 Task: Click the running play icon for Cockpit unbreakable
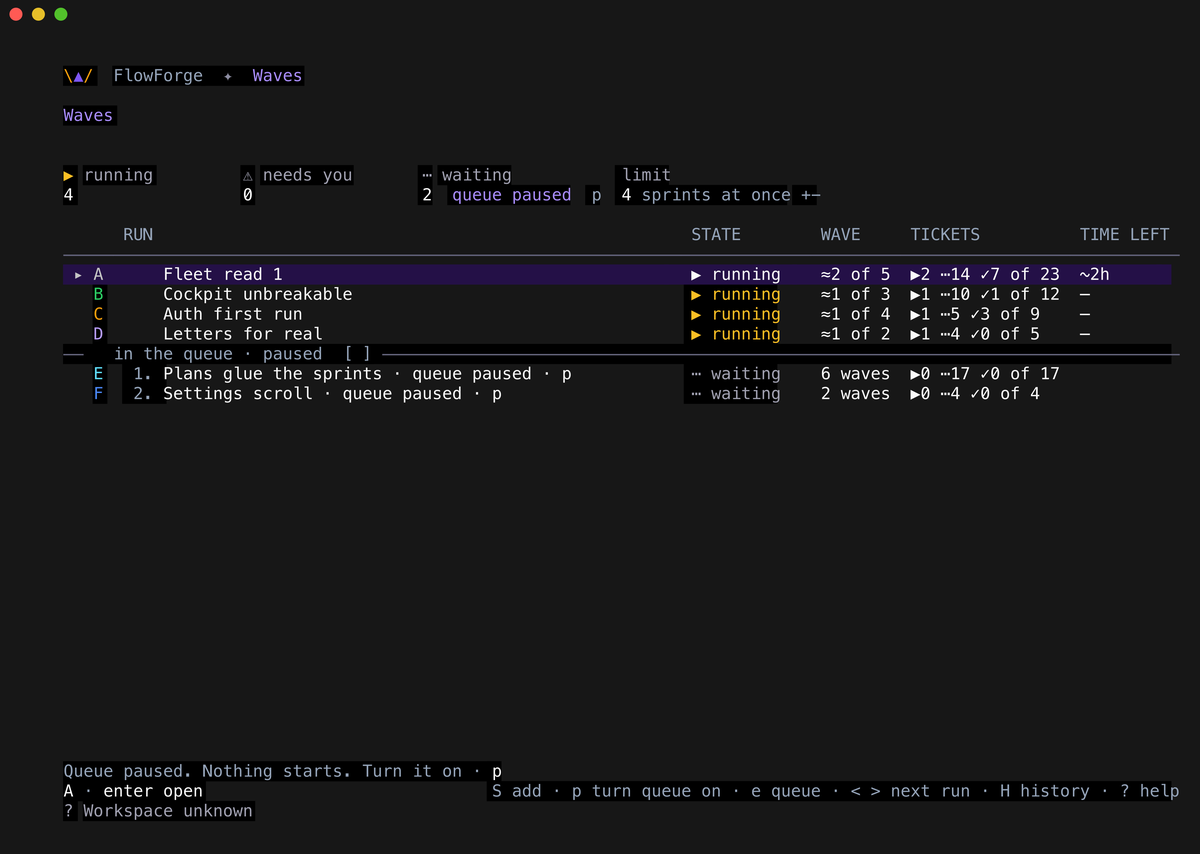(x=697, y=294)
